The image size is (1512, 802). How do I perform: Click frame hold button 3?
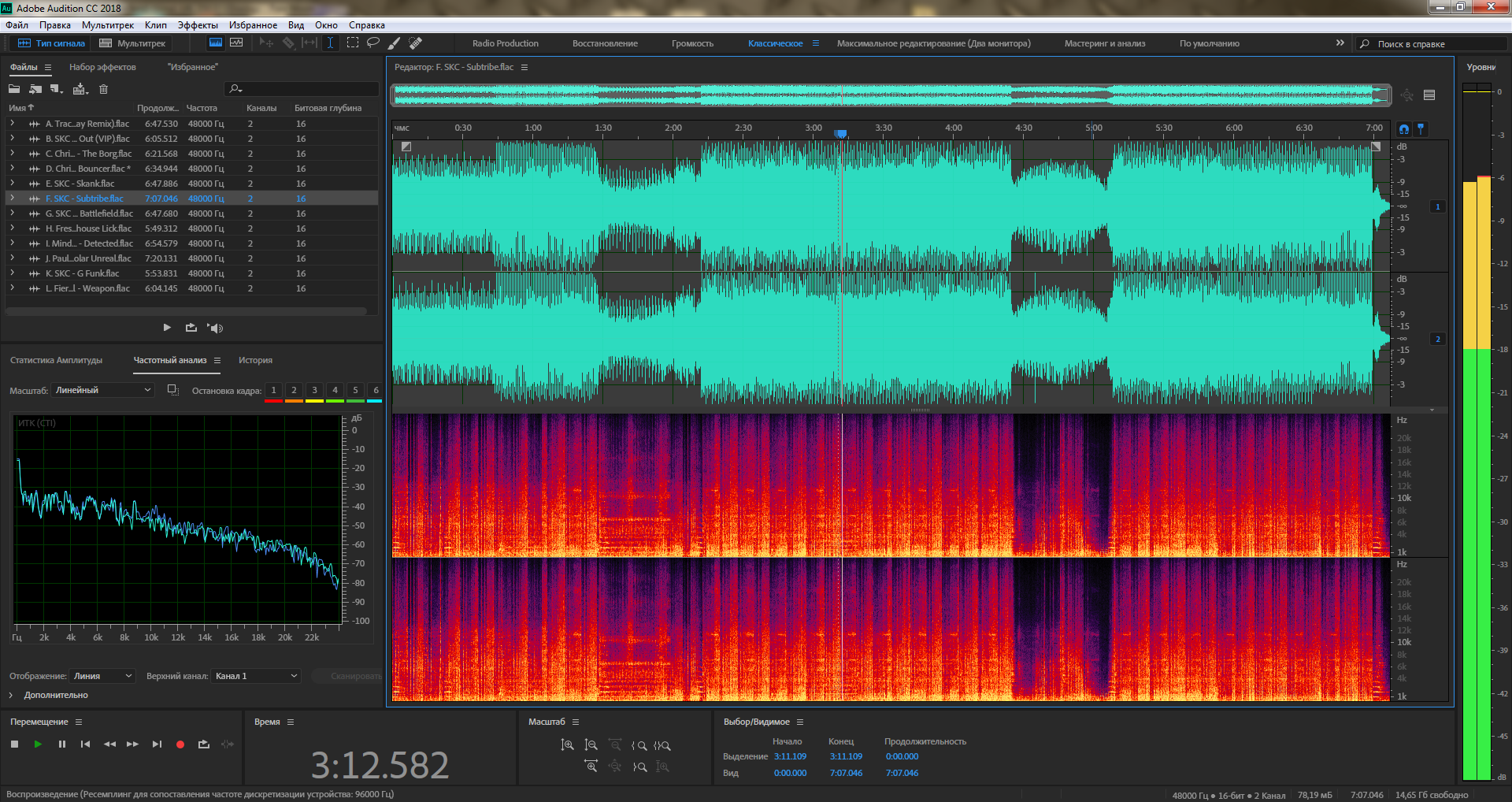[x=314, y=390]
